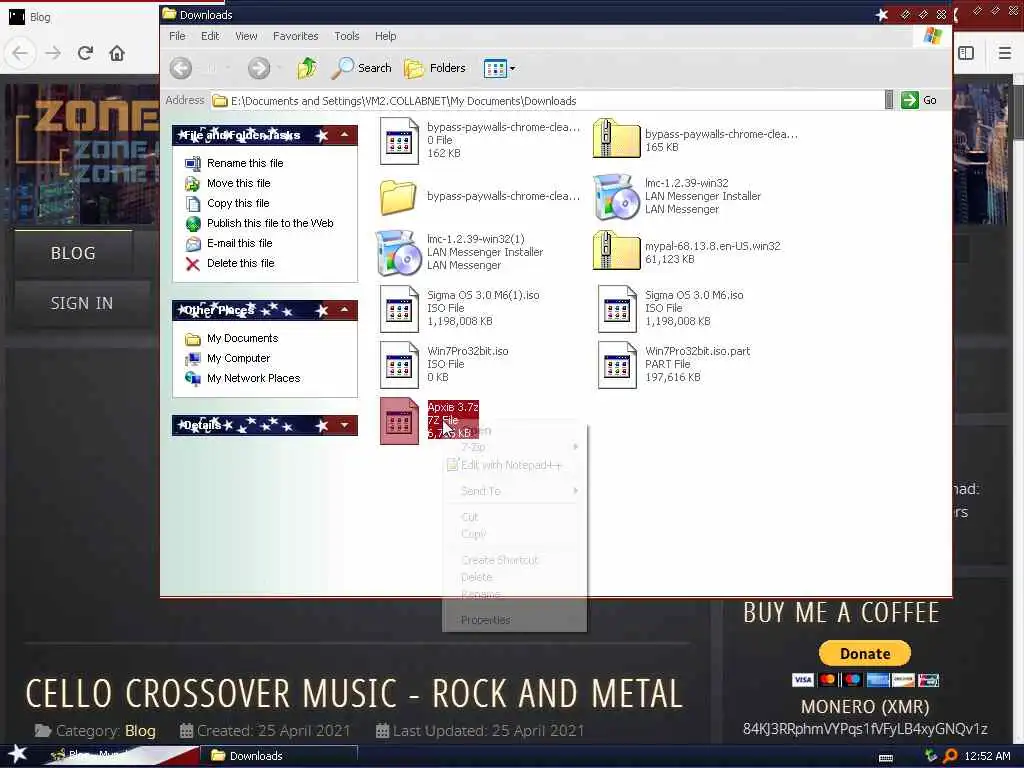Select the bypass-paywalls zip archive 165 KB
Viewport: 1024px width, 768px height.
[616, 138]
